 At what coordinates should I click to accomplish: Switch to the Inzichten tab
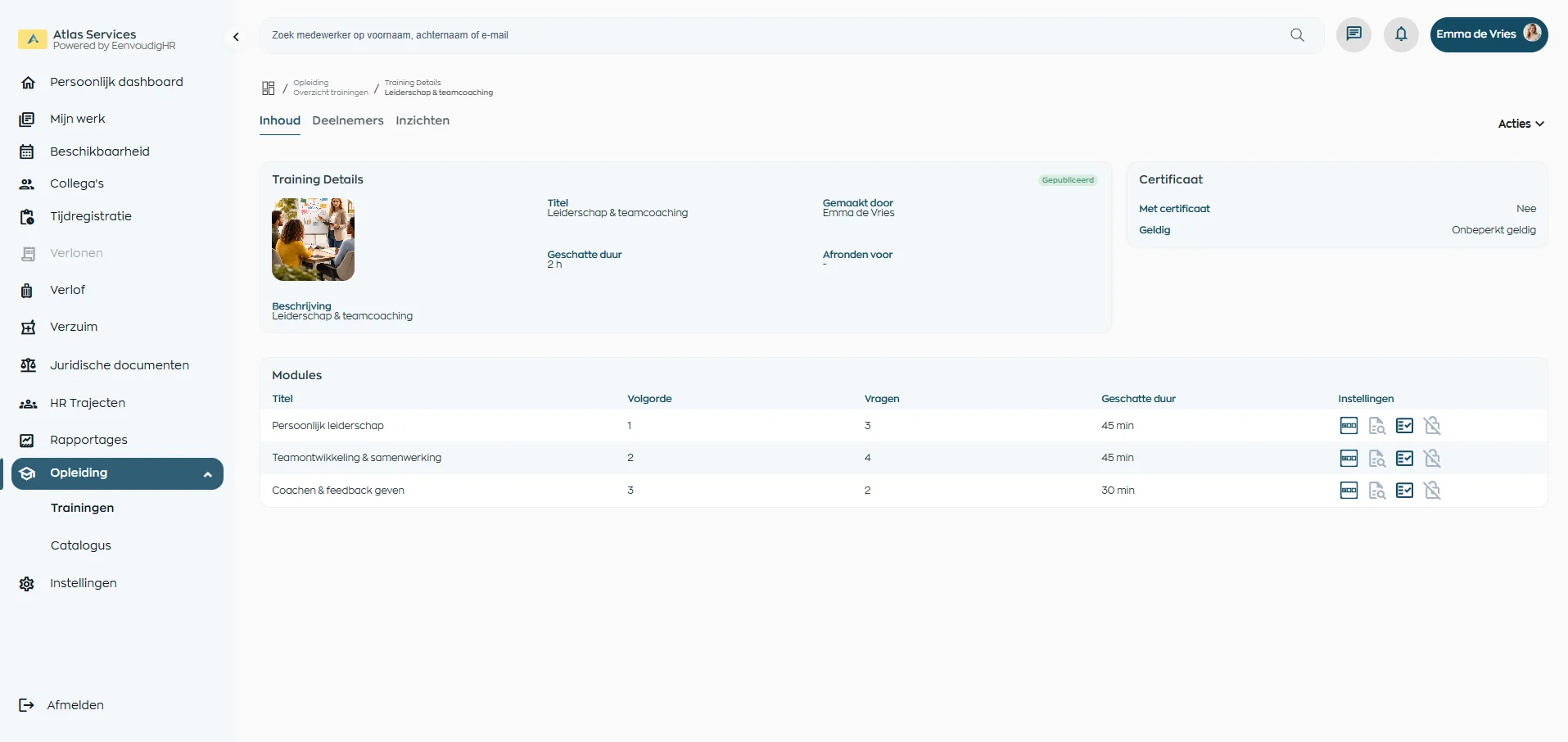[422, 120]
